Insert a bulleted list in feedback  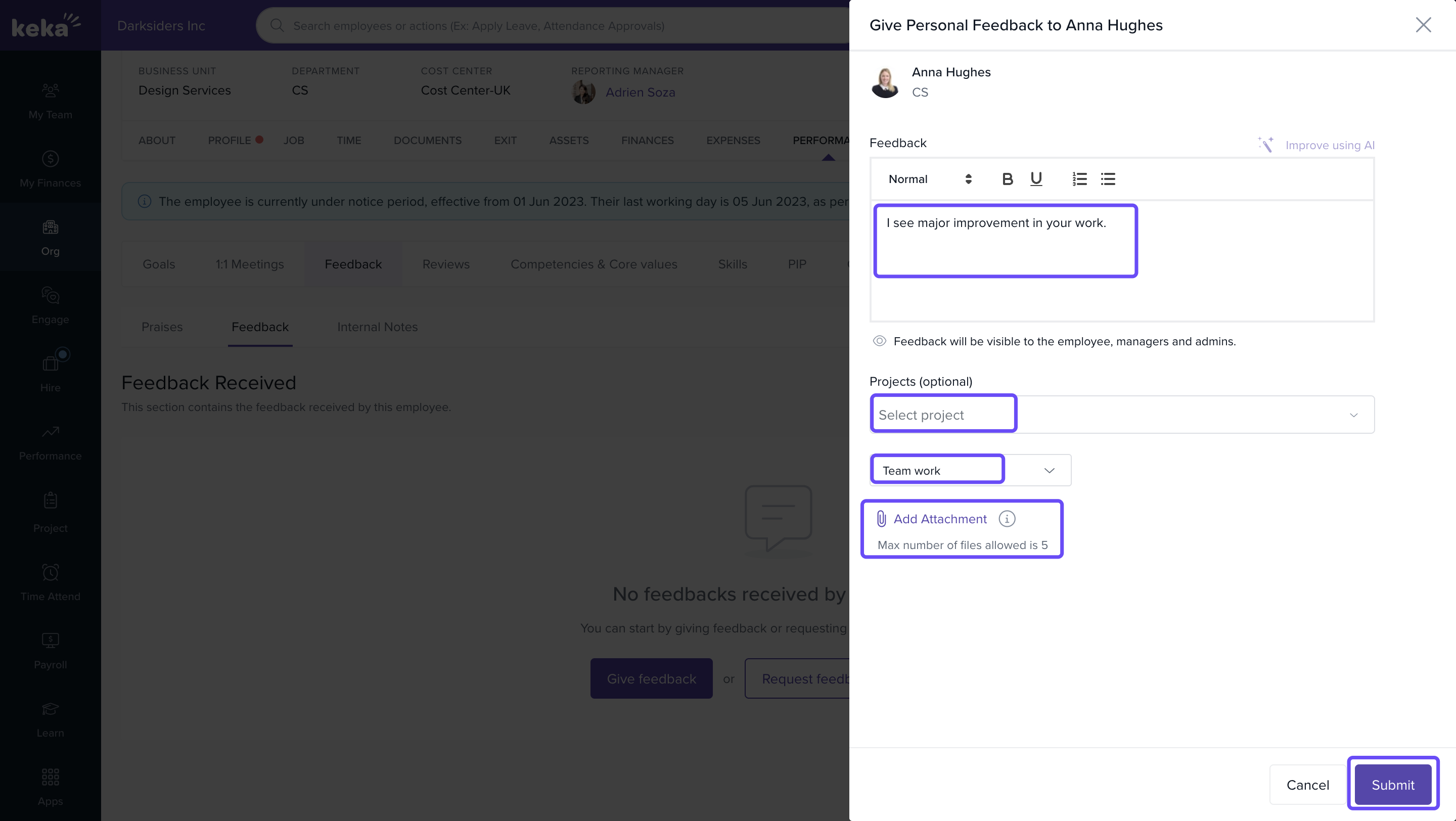coord(1108,179)
